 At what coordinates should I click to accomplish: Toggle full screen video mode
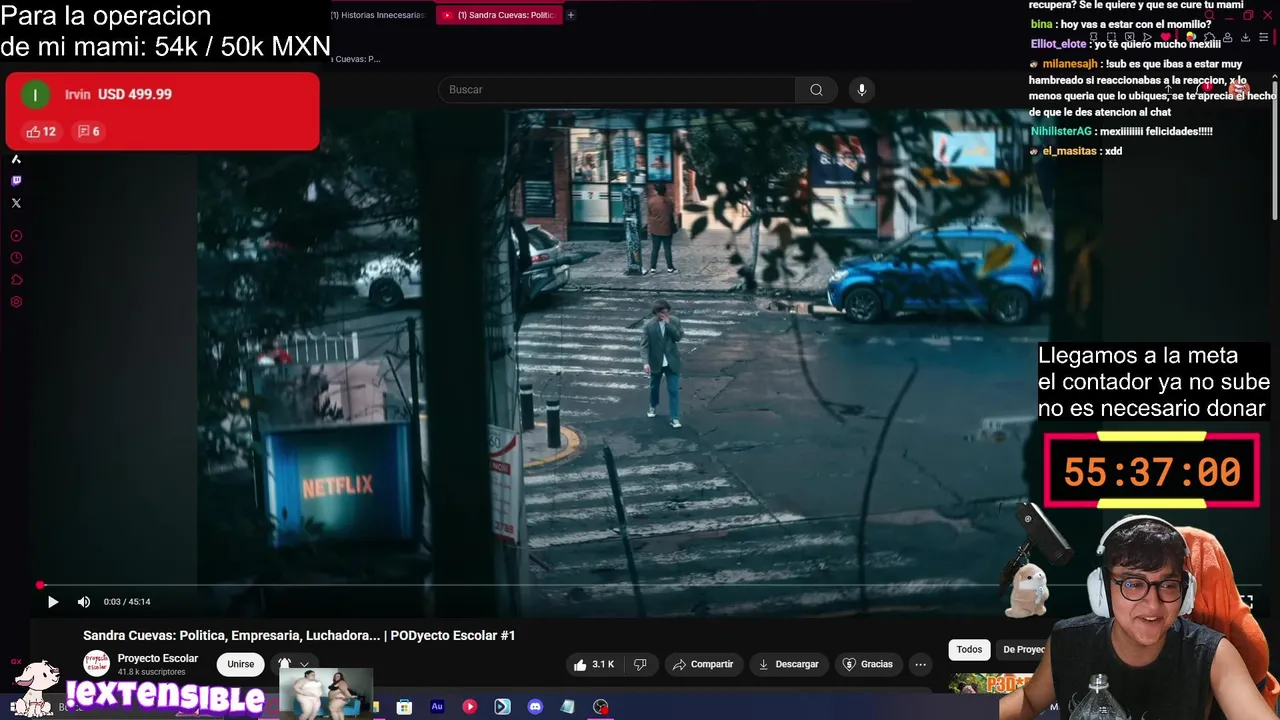pos(1246,602)
